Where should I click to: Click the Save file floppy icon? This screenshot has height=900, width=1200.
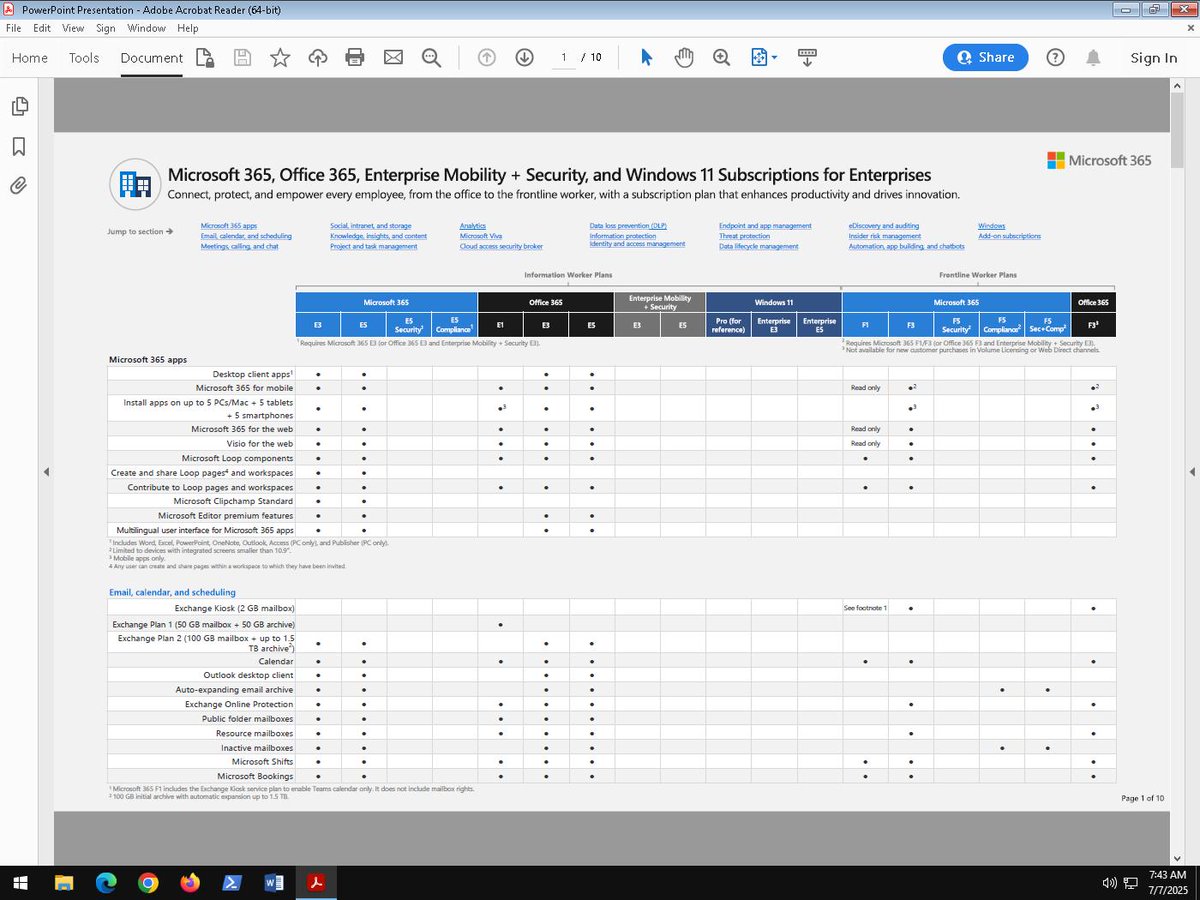click(242, 57)
